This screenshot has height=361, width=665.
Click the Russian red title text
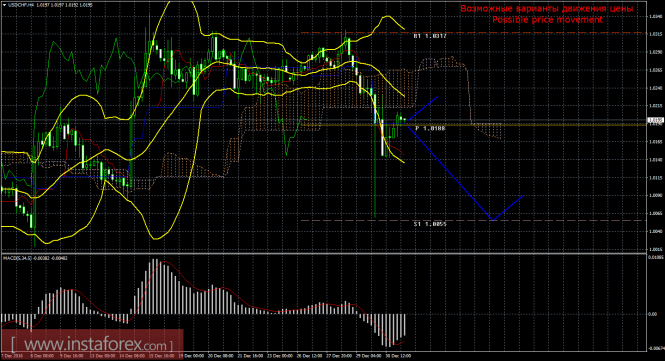click(547, 8)
